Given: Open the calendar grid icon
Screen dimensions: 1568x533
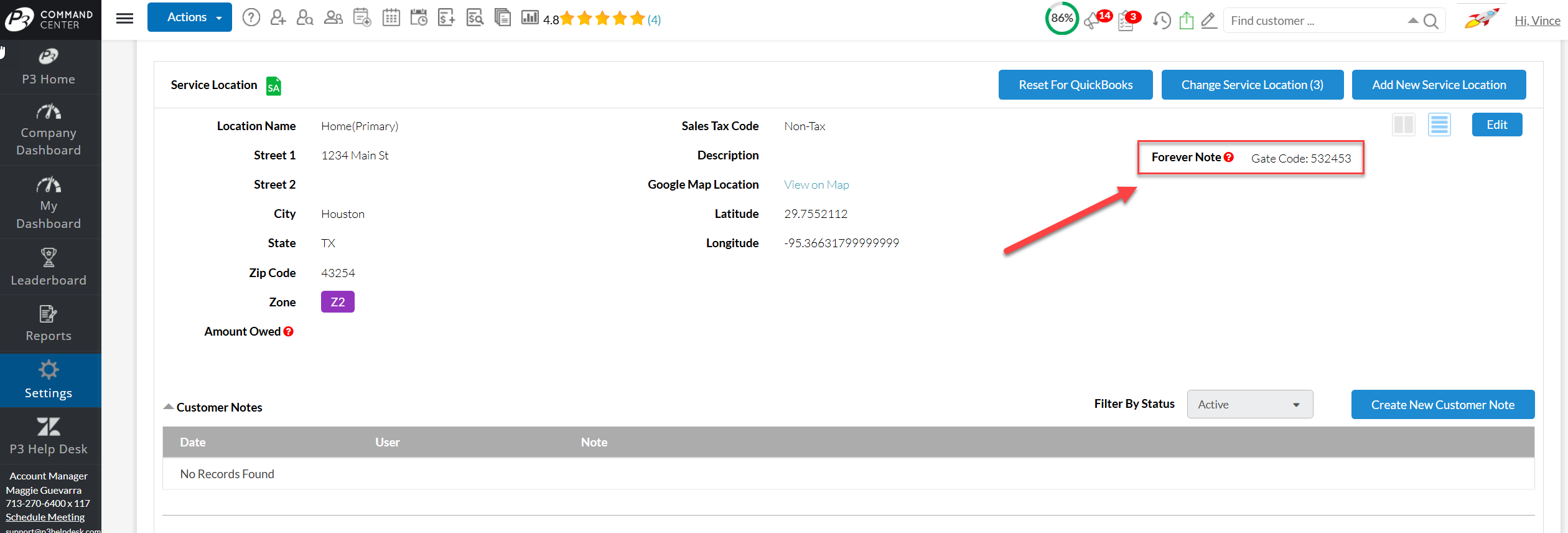Looking at the screenshot, I should [x=391, y=17].
